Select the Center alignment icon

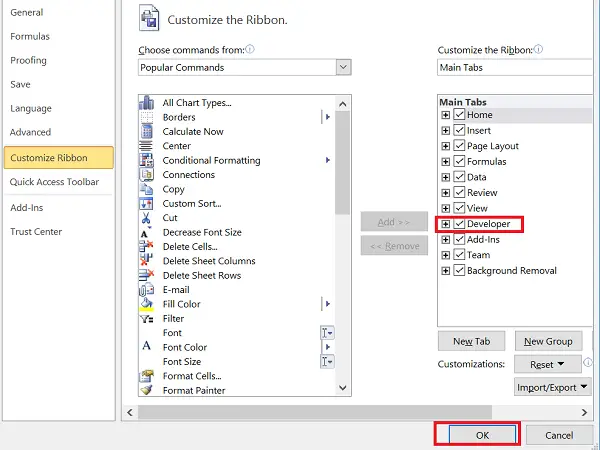146,146
